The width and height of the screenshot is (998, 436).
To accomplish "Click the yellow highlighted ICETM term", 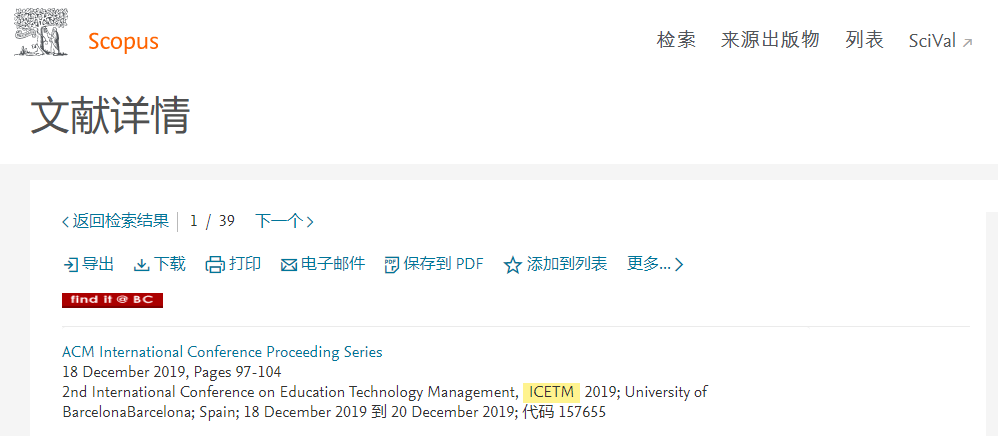I will click(551, 392).
